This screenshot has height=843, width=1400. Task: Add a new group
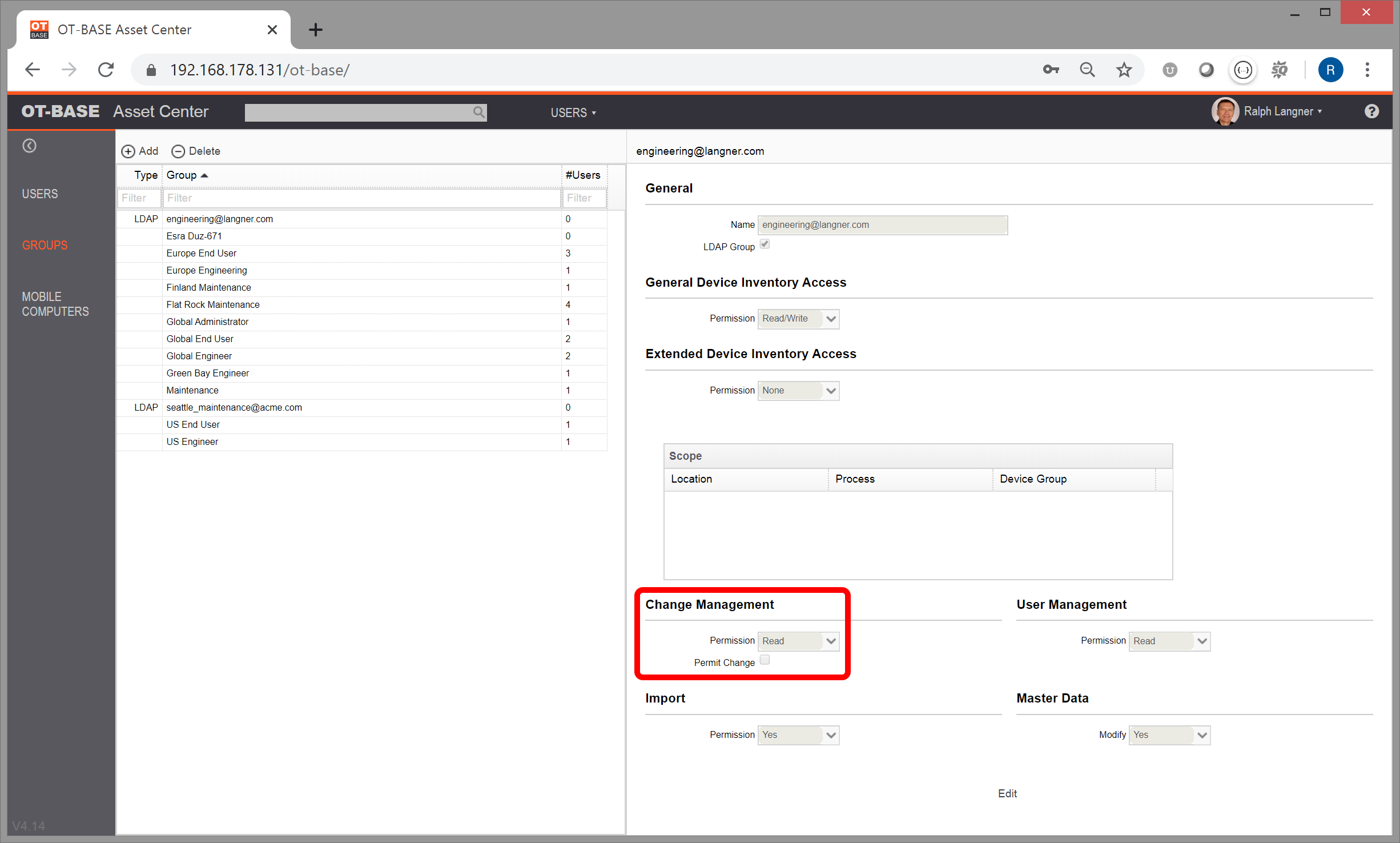140,151
